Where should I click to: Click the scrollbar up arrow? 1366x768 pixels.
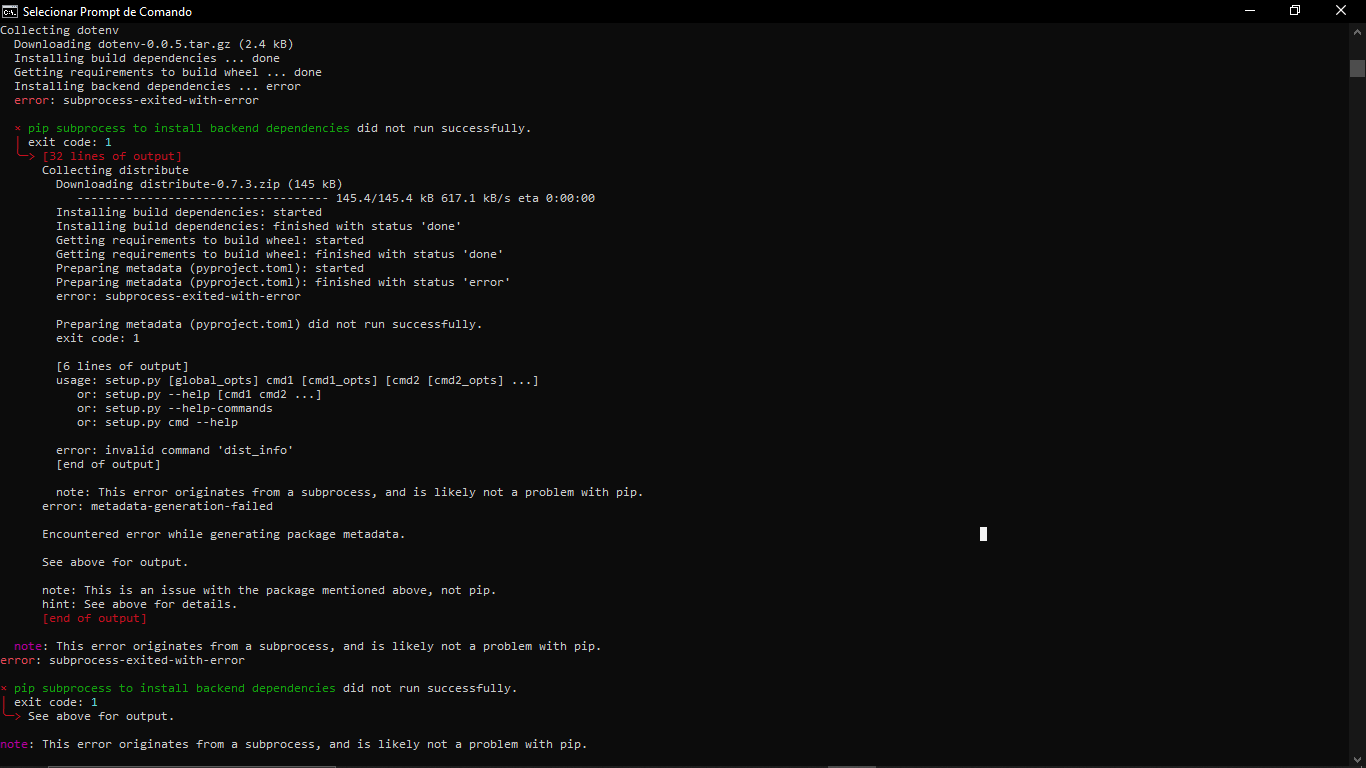(1357, 31)
